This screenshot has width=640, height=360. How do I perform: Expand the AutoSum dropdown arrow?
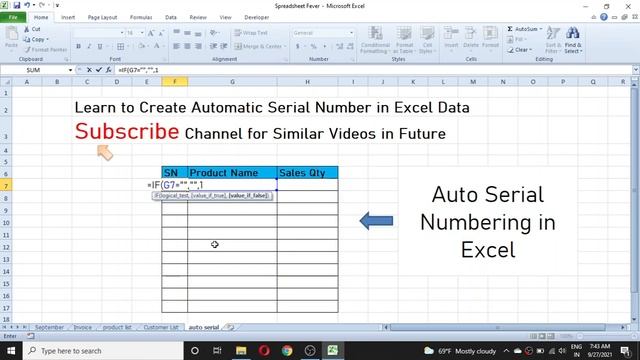click(541, 29)
